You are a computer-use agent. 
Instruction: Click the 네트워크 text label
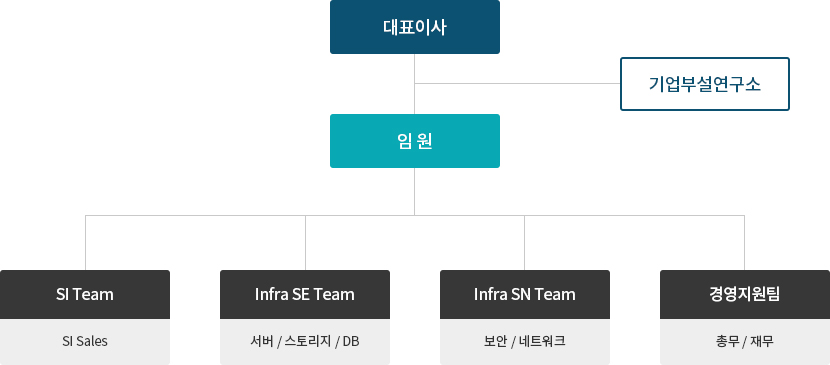(542, 342)
